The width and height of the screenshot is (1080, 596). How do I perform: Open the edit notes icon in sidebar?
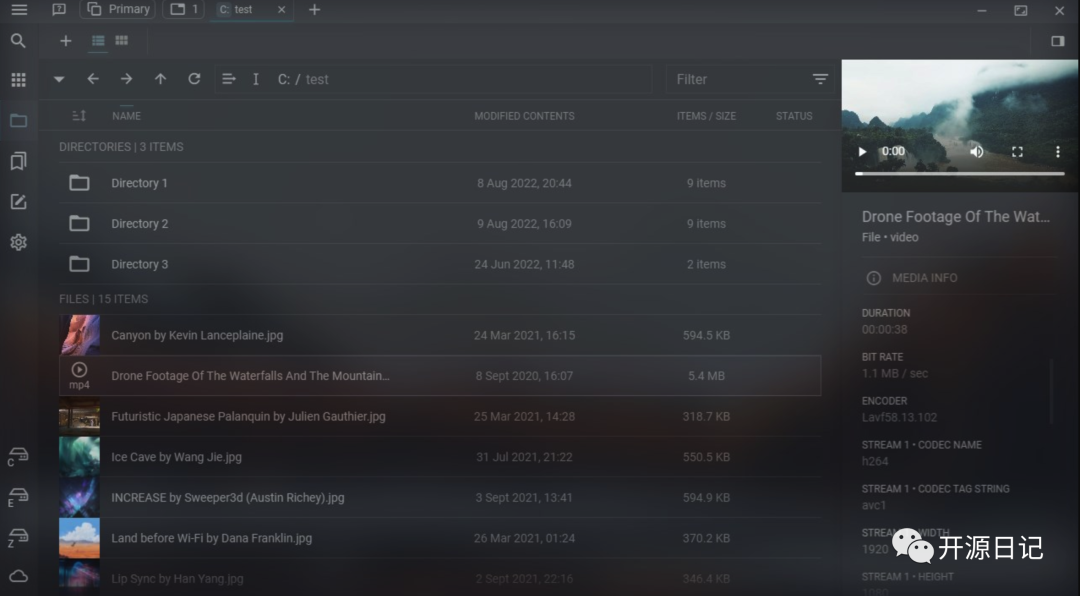click(x=19, y=202)
